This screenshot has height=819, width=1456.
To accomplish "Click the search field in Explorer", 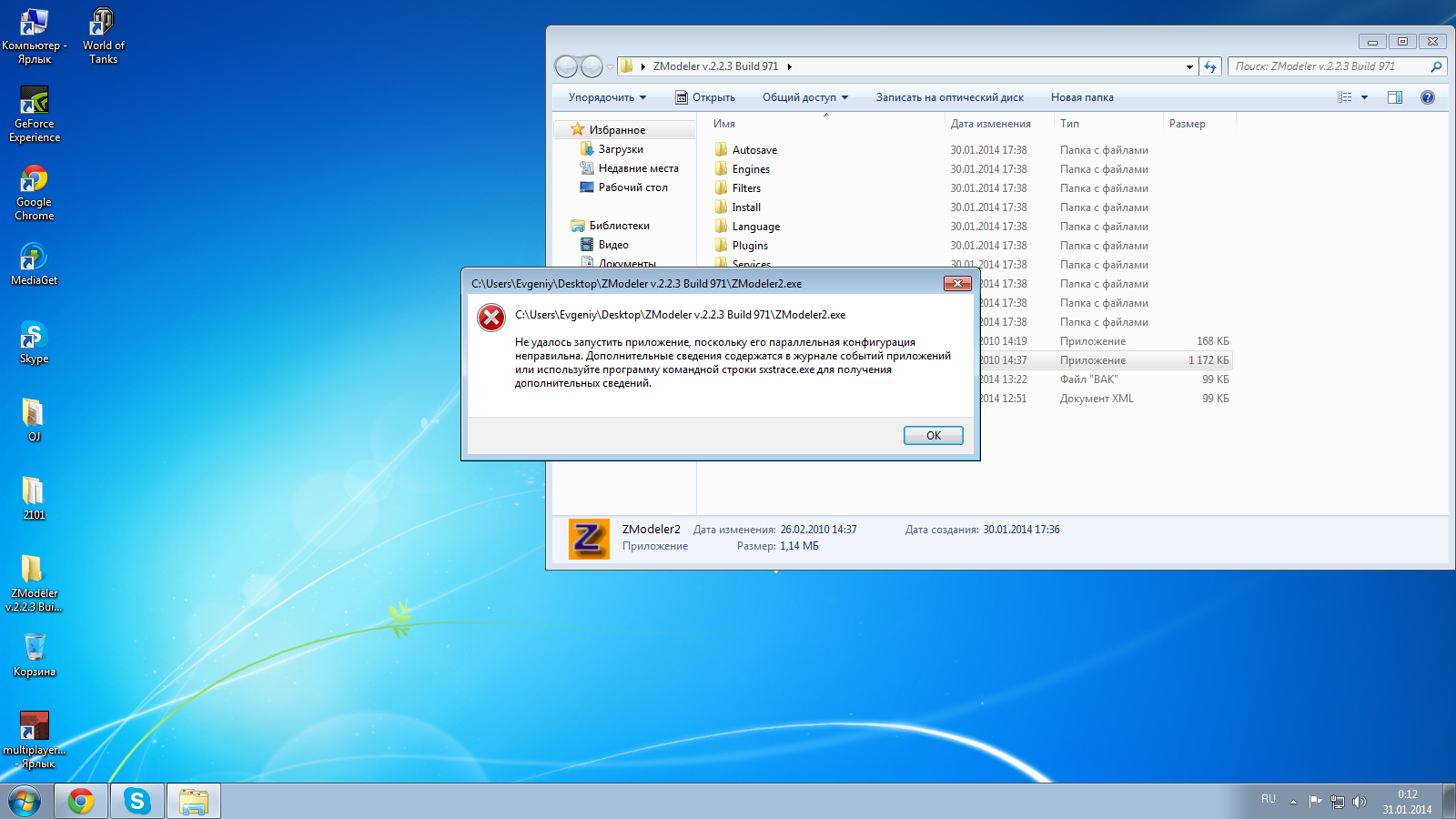I will (1327, 66).
